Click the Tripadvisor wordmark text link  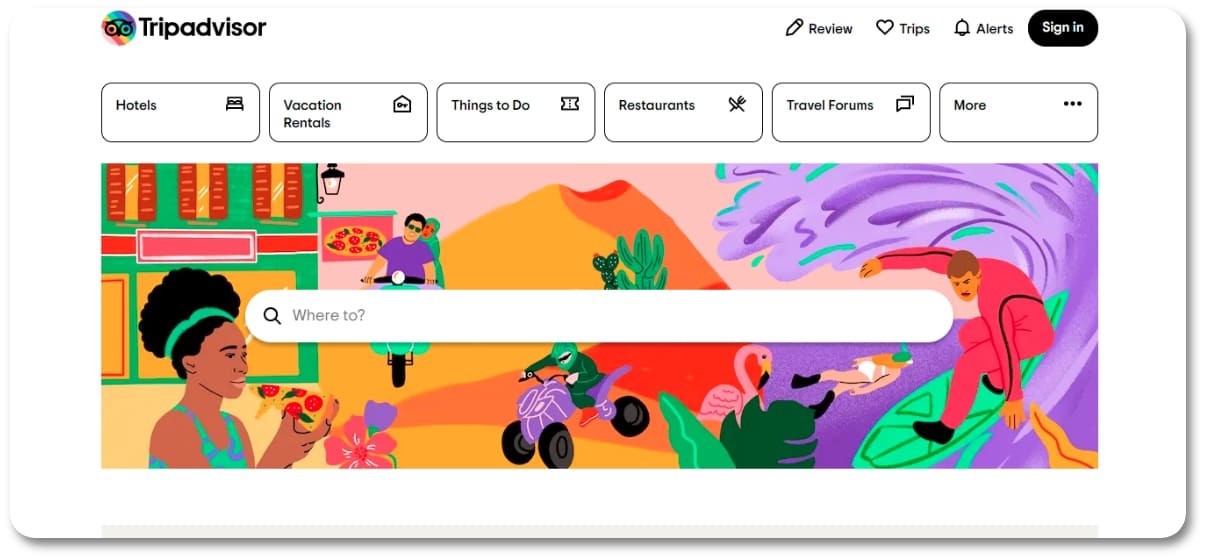(x=203, y=28)
